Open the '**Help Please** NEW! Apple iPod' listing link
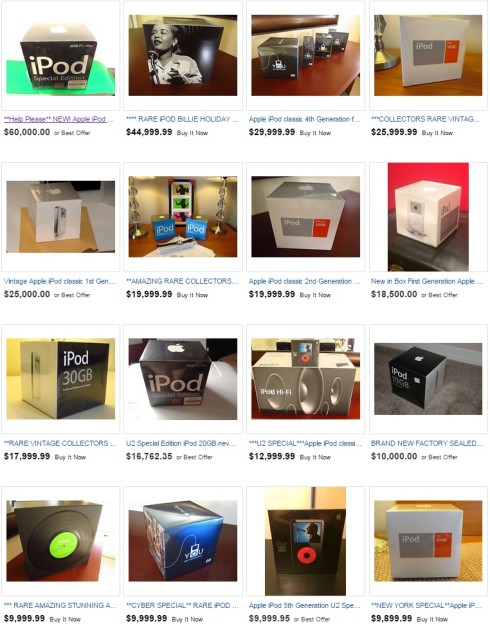The height and width of the screenshot is (624, 490). point(59,119)
